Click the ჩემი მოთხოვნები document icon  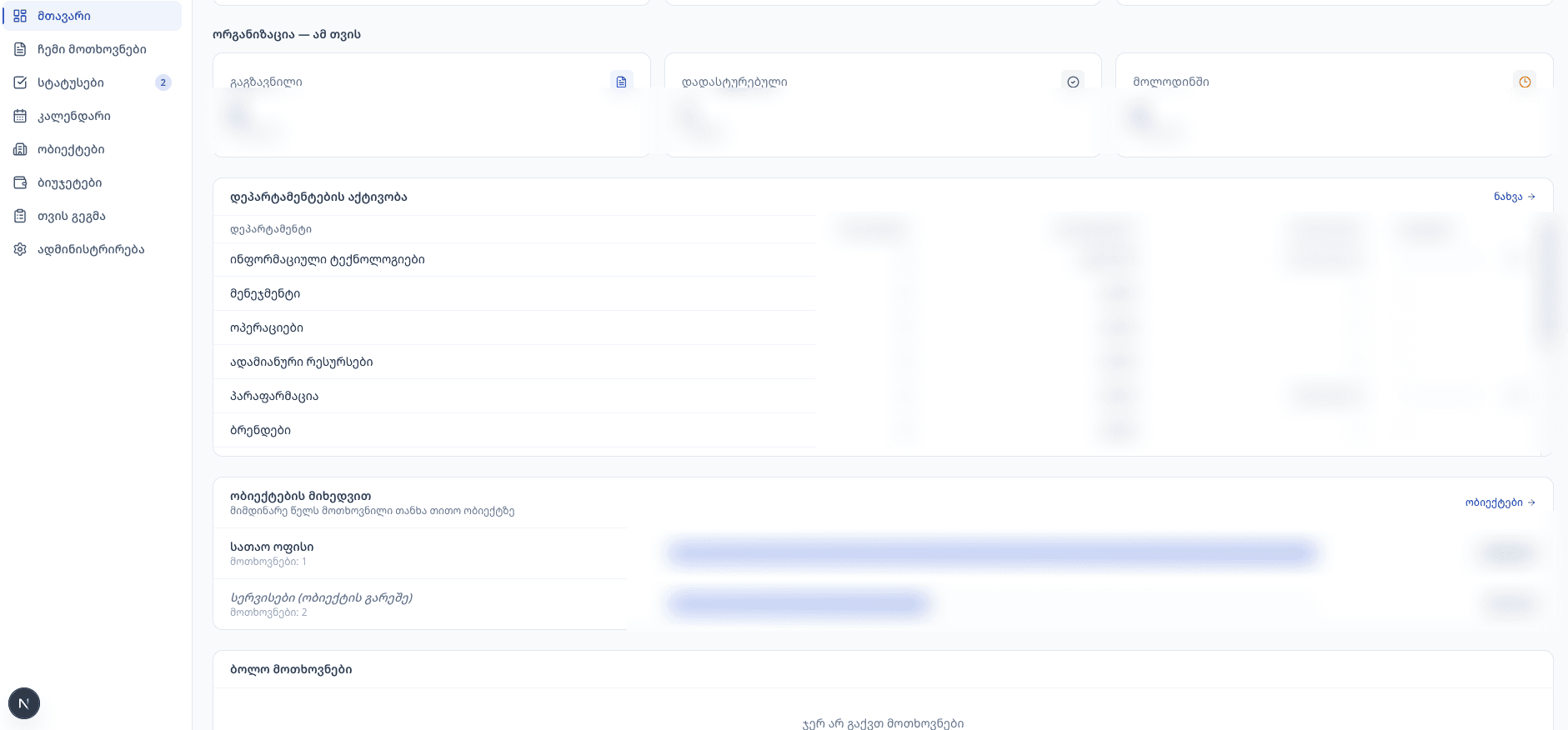(20, 49)
